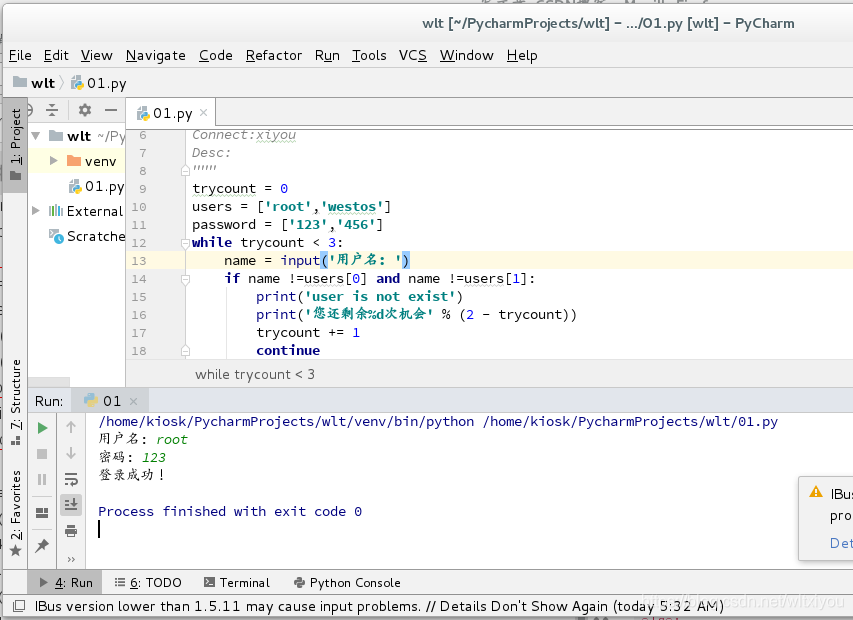
Task: Hide the Project panel with minus icon
Action: pyautogui.click(x=111, y=110)
